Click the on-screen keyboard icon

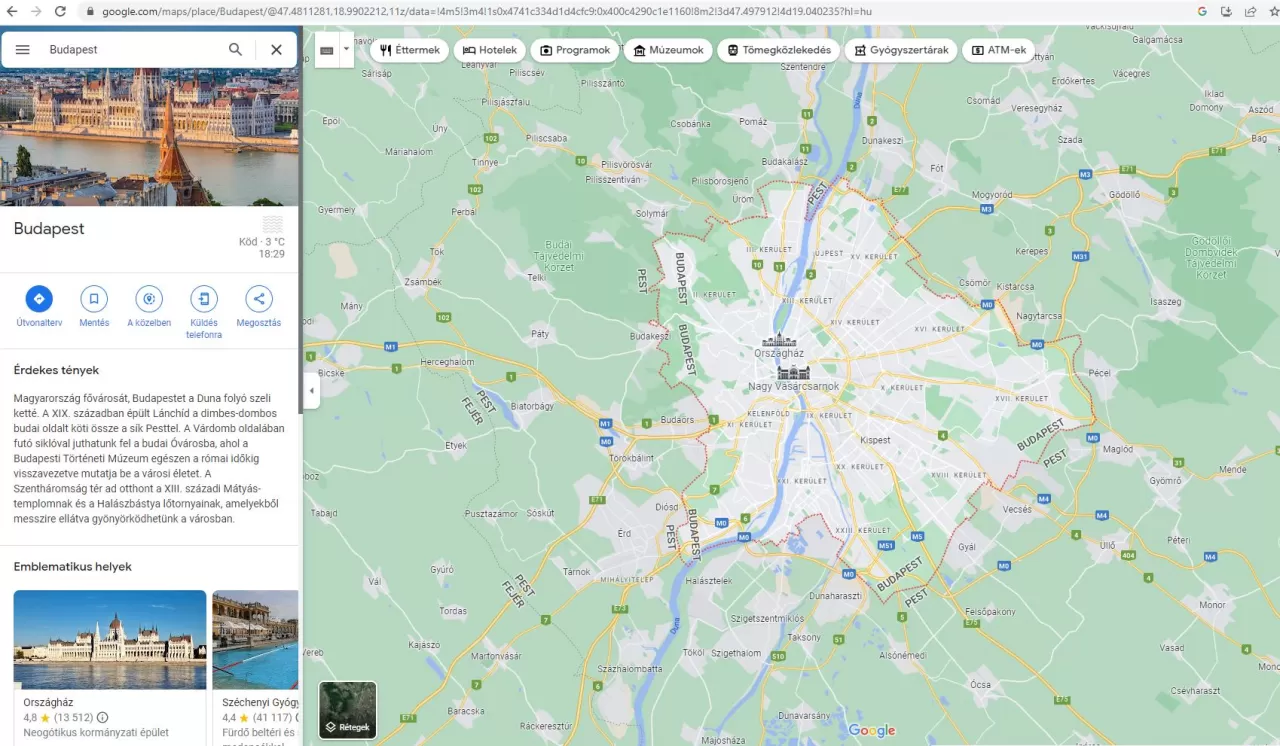326,48
